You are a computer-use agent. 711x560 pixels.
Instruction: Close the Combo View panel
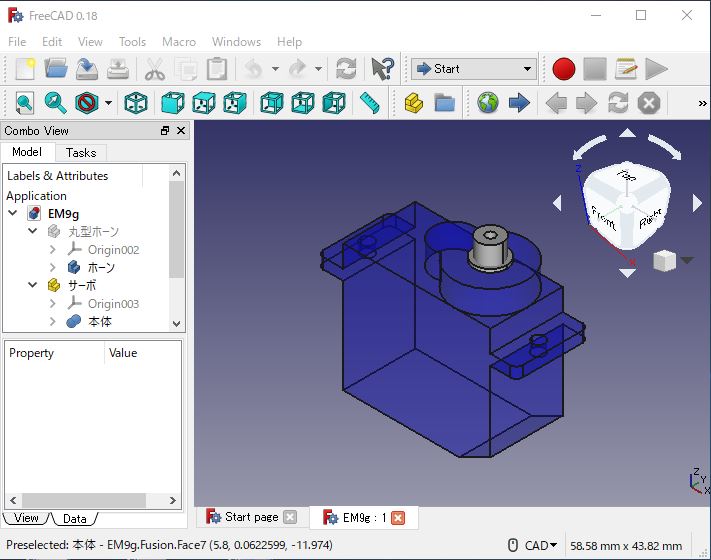[181, 131]
